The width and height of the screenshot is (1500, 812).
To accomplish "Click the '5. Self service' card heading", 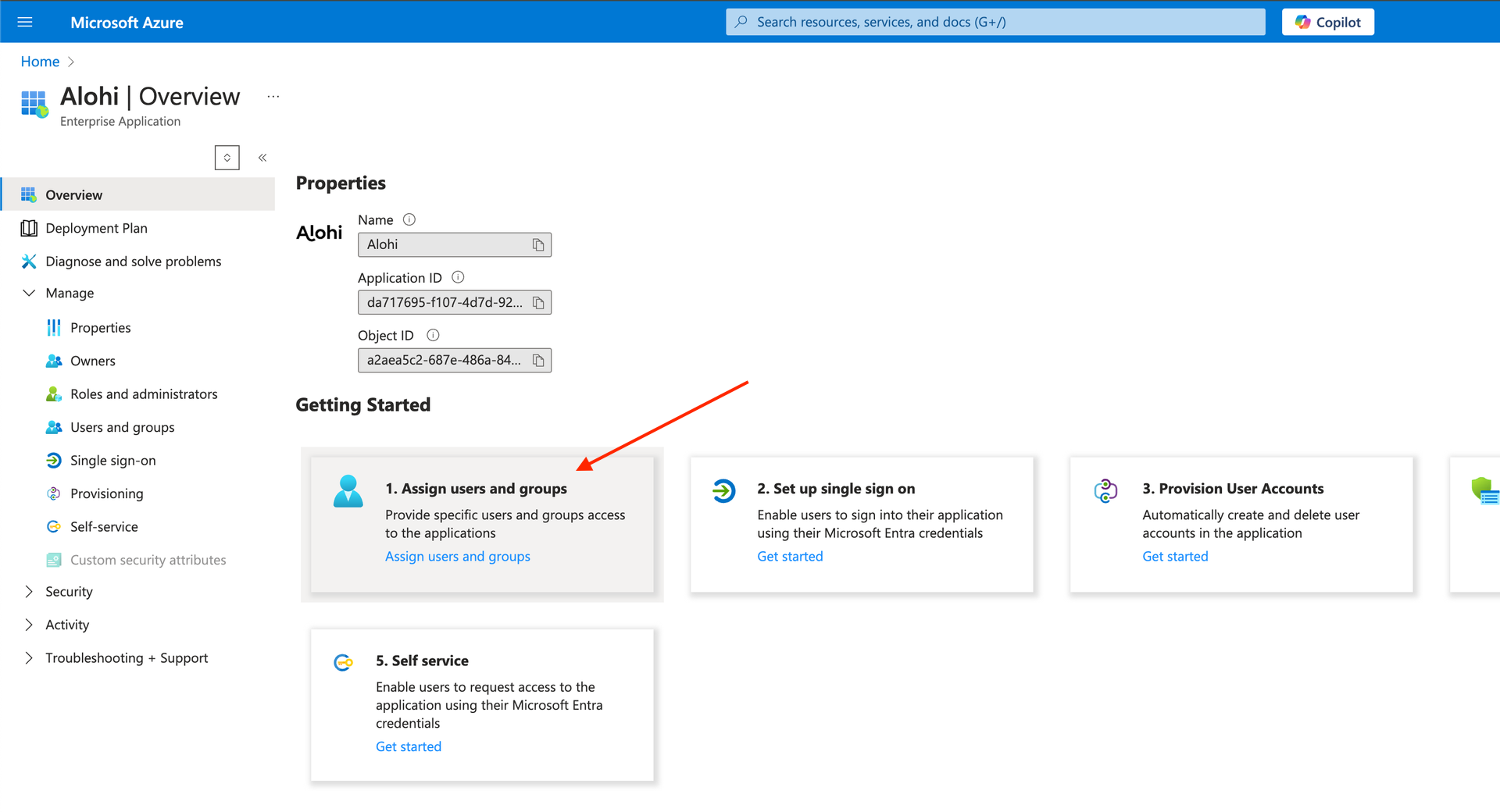I will pos(422,661).
